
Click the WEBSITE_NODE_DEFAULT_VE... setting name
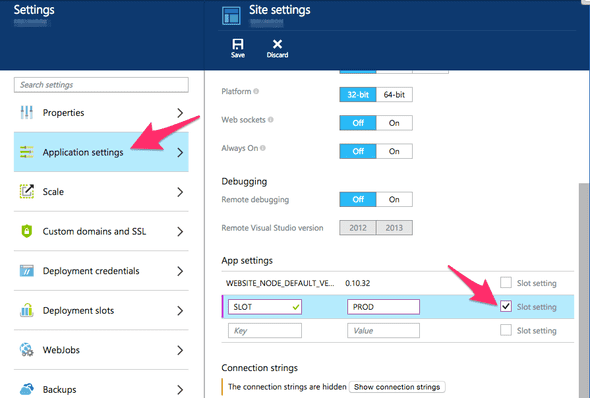pos(280,283)
